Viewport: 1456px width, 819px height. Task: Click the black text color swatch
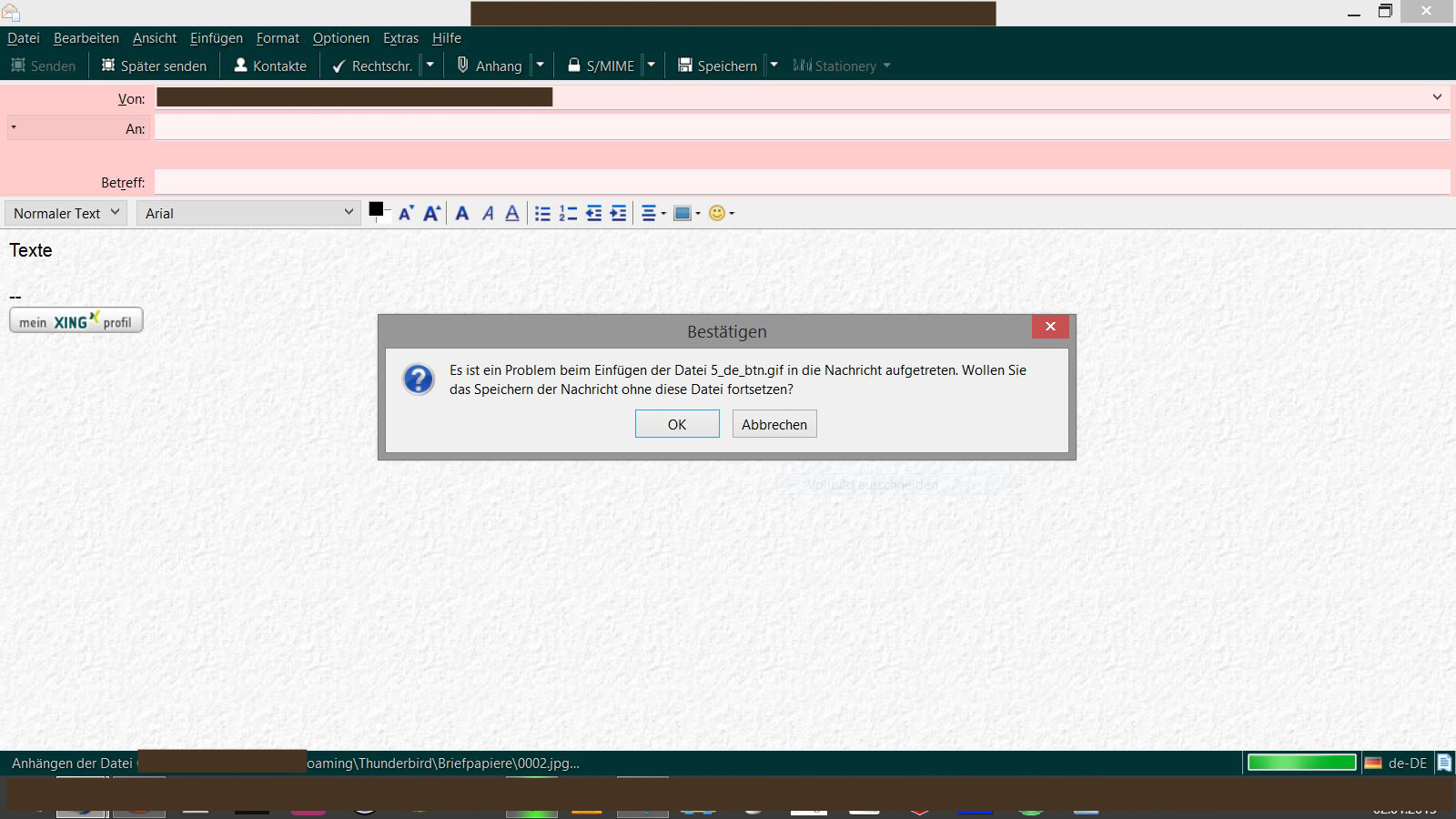pos(376,209)
